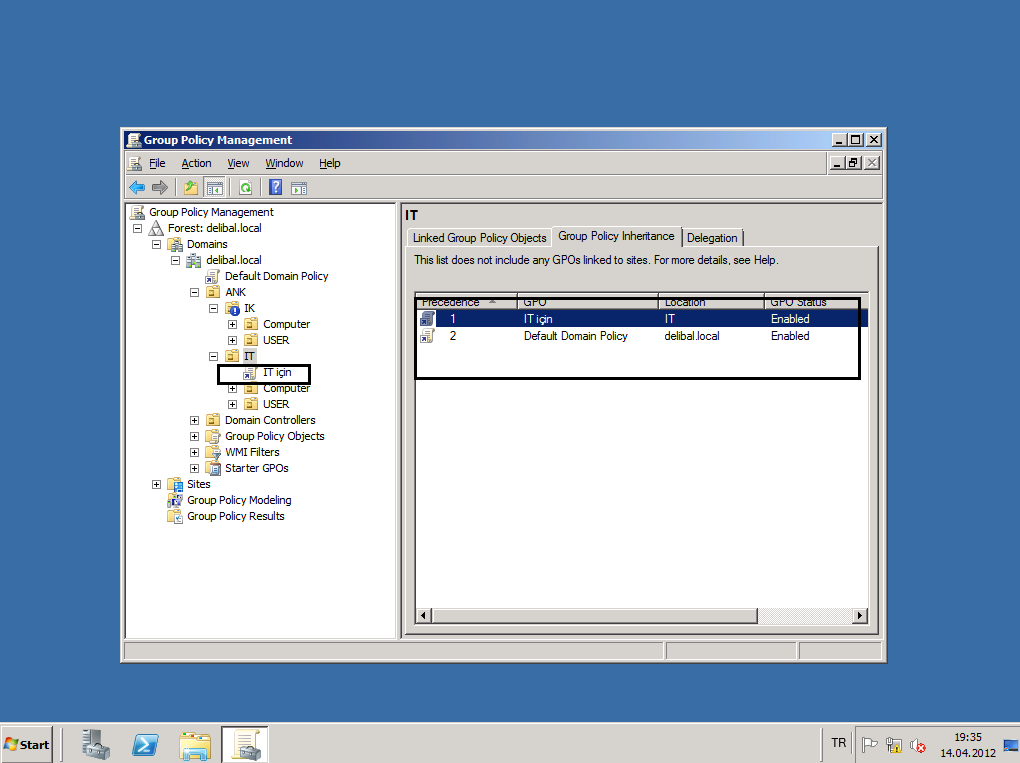
Task: Launch PowerShell from the taskbar
Action: (145, 744)
